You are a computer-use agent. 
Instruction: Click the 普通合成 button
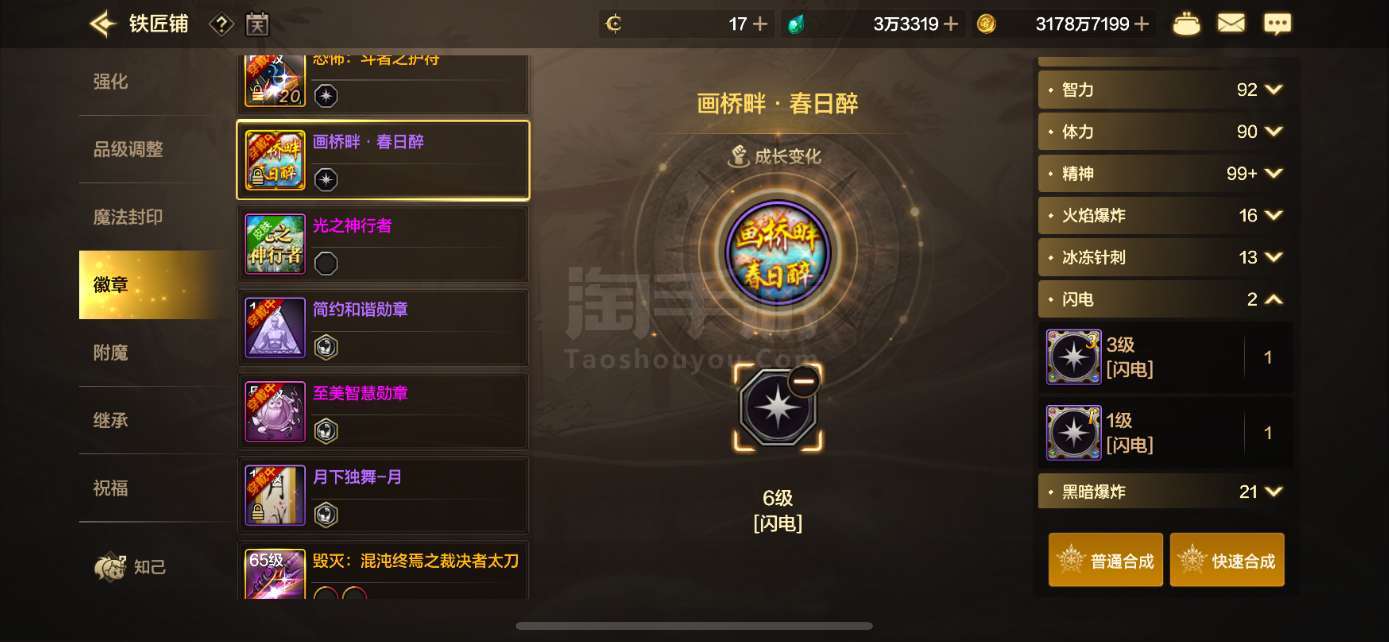click(x=1106, y=560)
